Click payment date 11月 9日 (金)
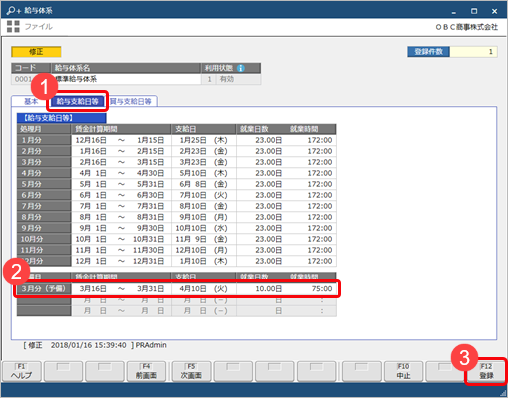 [202, 239]
